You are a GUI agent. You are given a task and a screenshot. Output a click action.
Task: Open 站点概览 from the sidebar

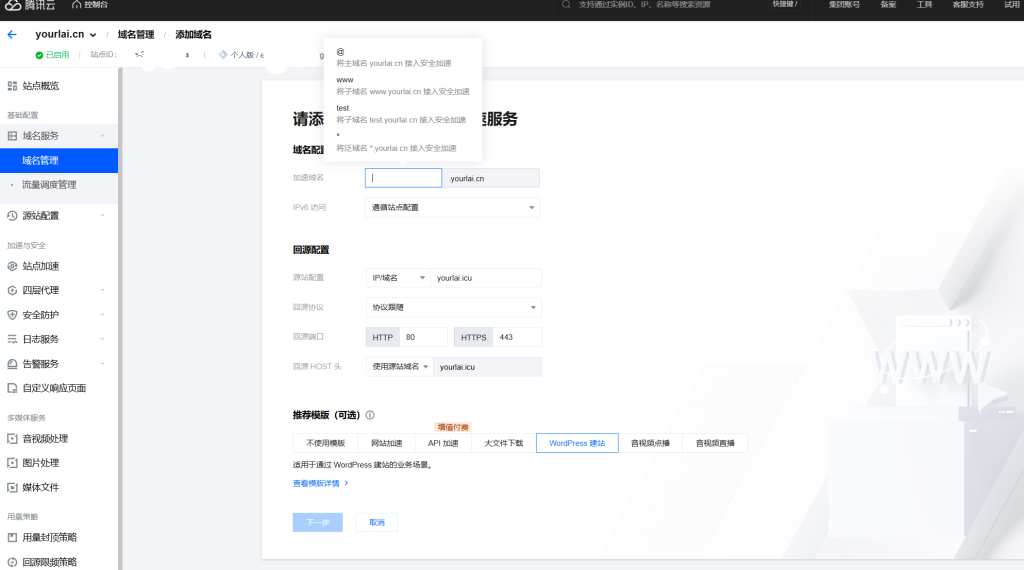(41, 86)
